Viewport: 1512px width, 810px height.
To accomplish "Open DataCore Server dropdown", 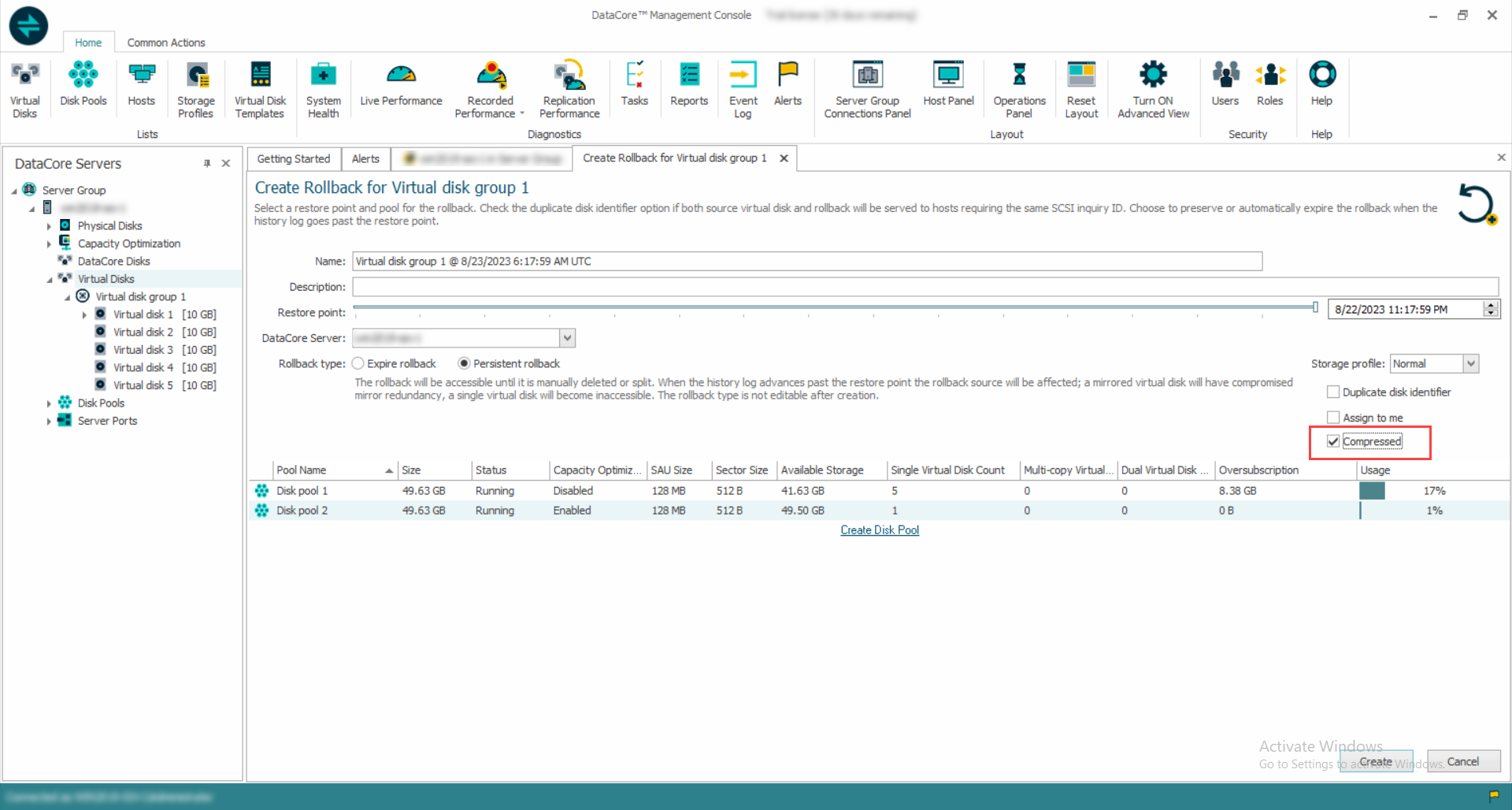I will [x=567, y=338].
